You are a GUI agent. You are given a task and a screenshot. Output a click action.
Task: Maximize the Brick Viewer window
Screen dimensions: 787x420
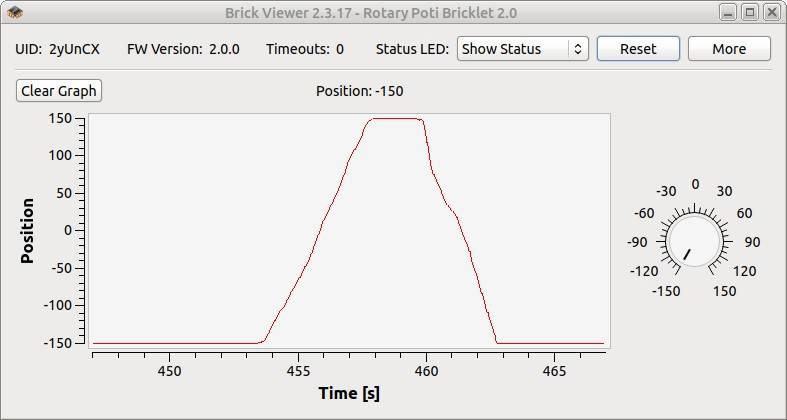(x=749, y=13)
